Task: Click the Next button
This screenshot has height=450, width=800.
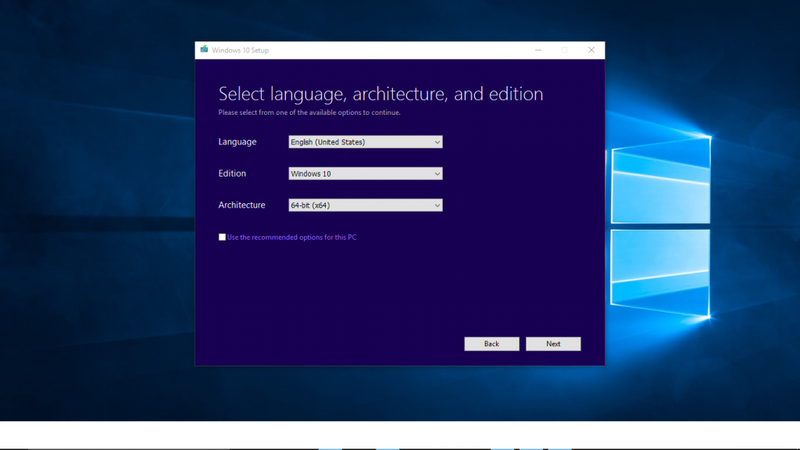Action: 553,344
